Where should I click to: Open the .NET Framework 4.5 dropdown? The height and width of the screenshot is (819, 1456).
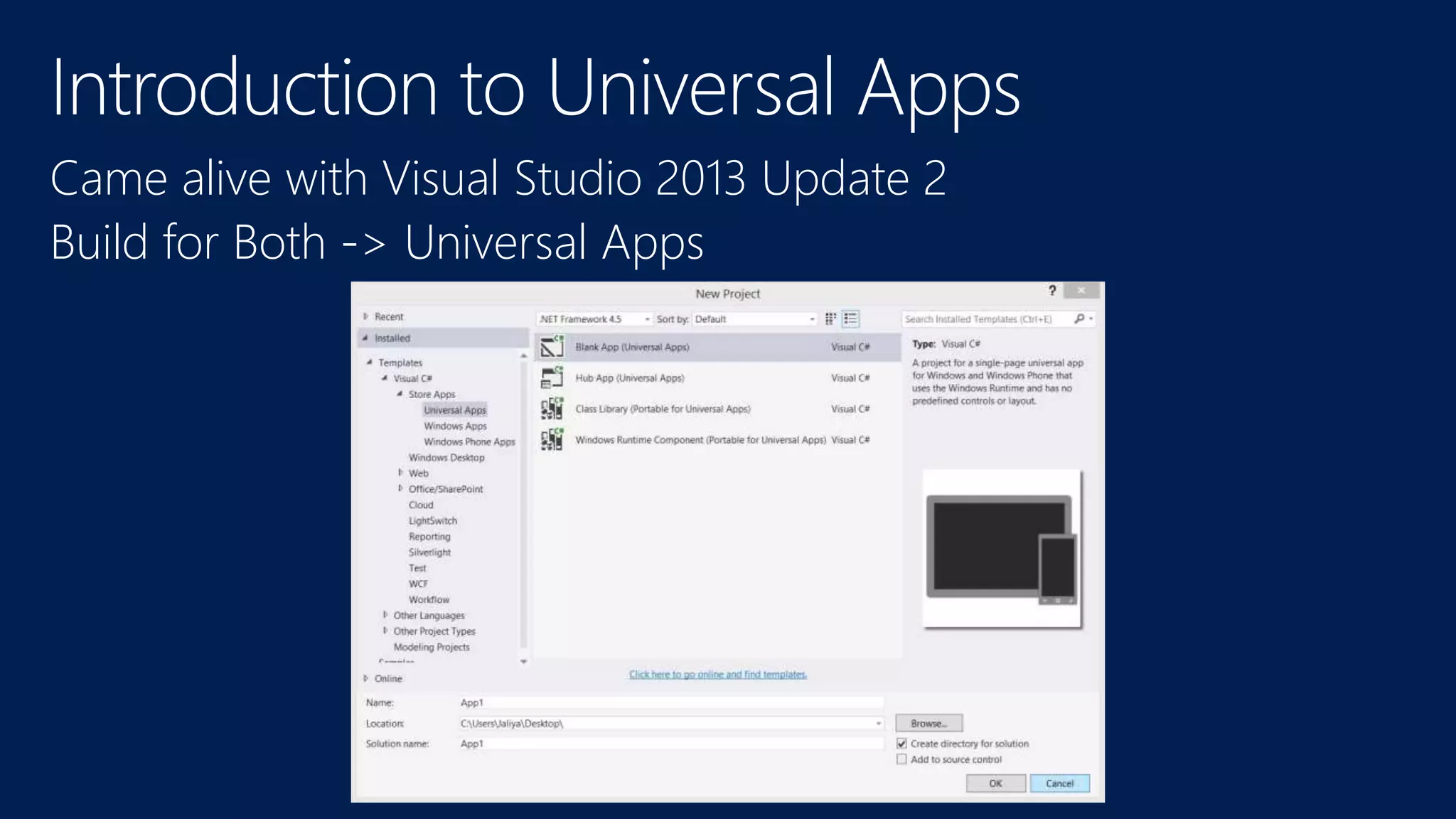pyautogui.click(x=594, y=319)
